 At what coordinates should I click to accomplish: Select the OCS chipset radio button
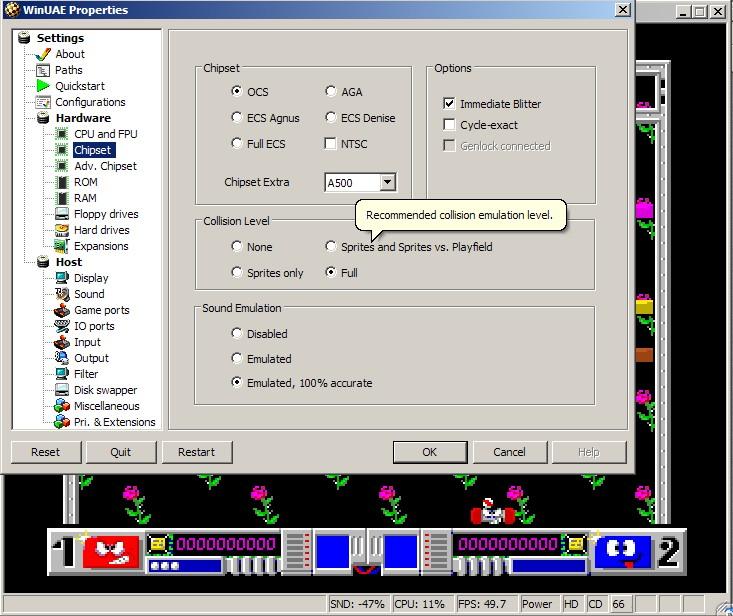[x=237, y=91]
